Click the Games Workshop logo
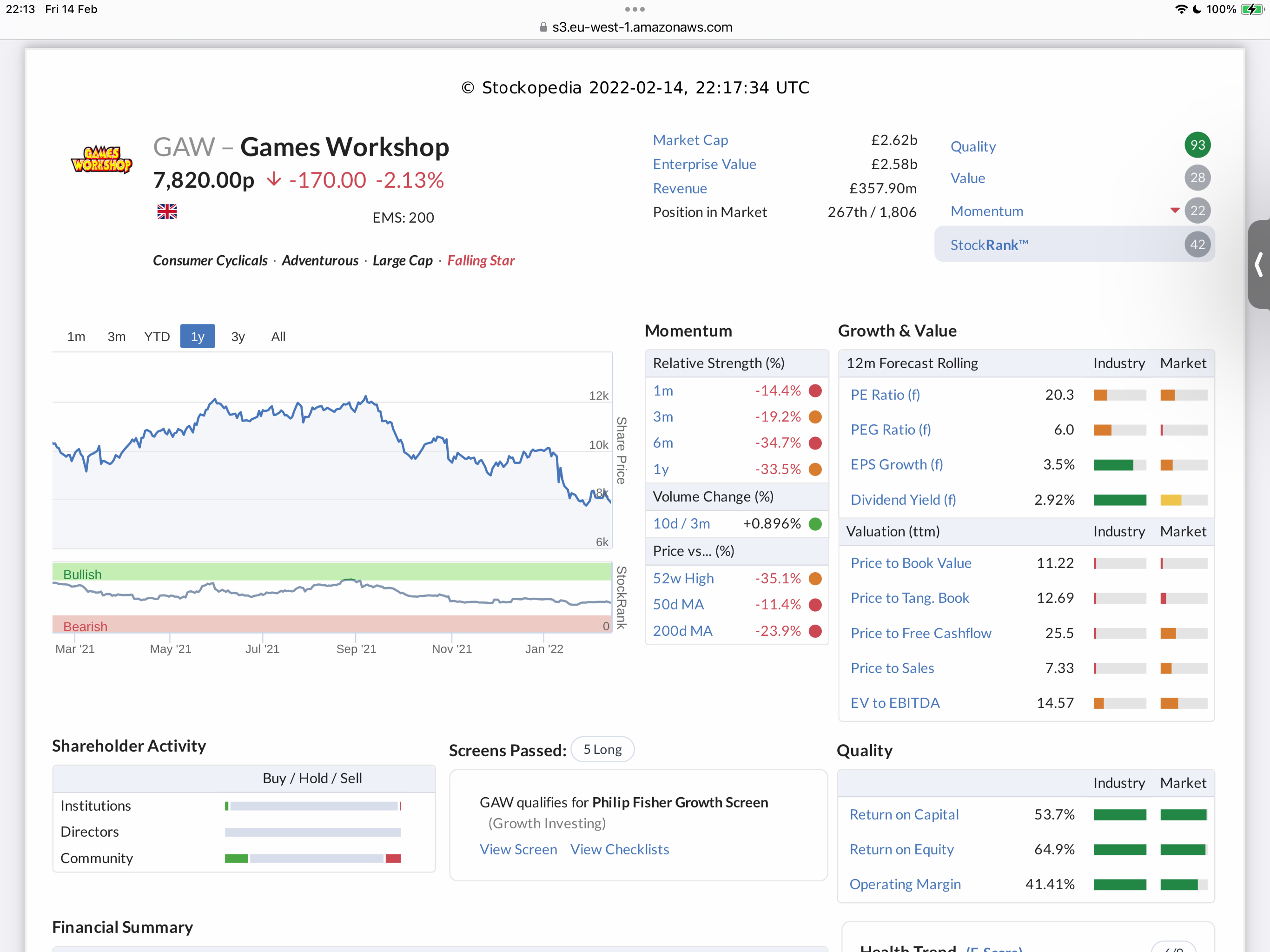 [x=102, y=159]
